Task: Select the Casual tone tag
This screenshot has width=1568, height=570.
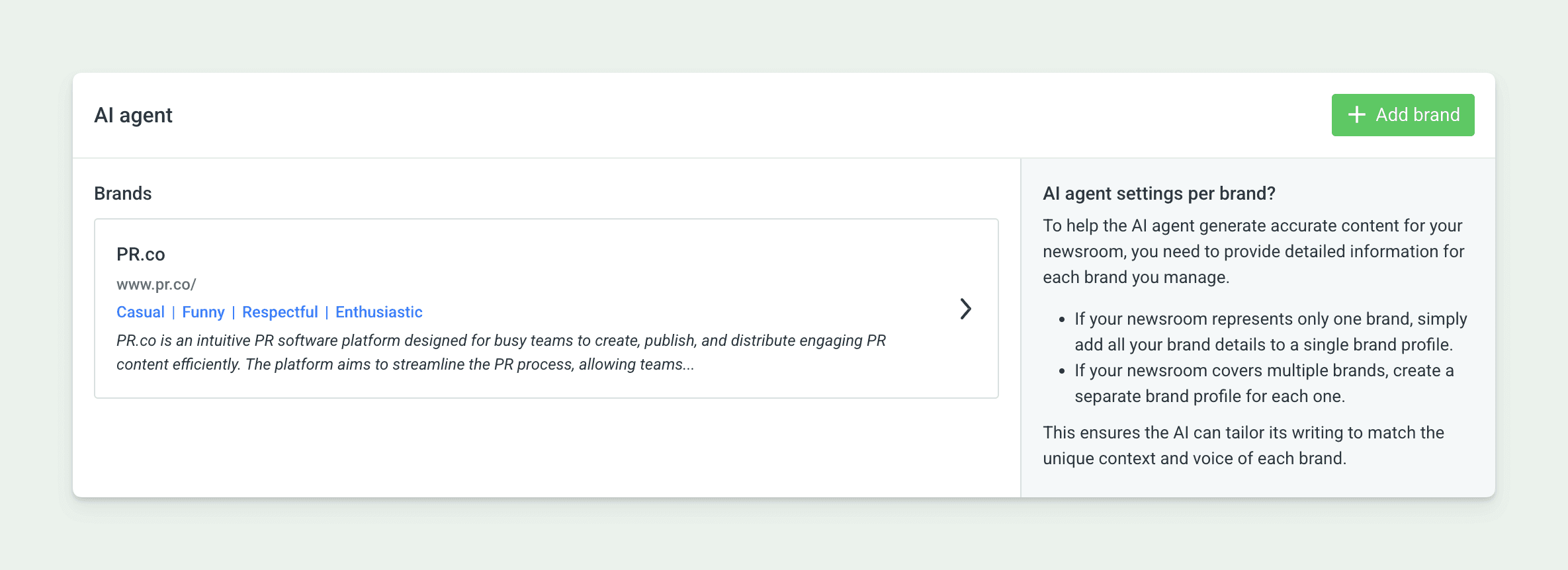Action: click(140, 312)
